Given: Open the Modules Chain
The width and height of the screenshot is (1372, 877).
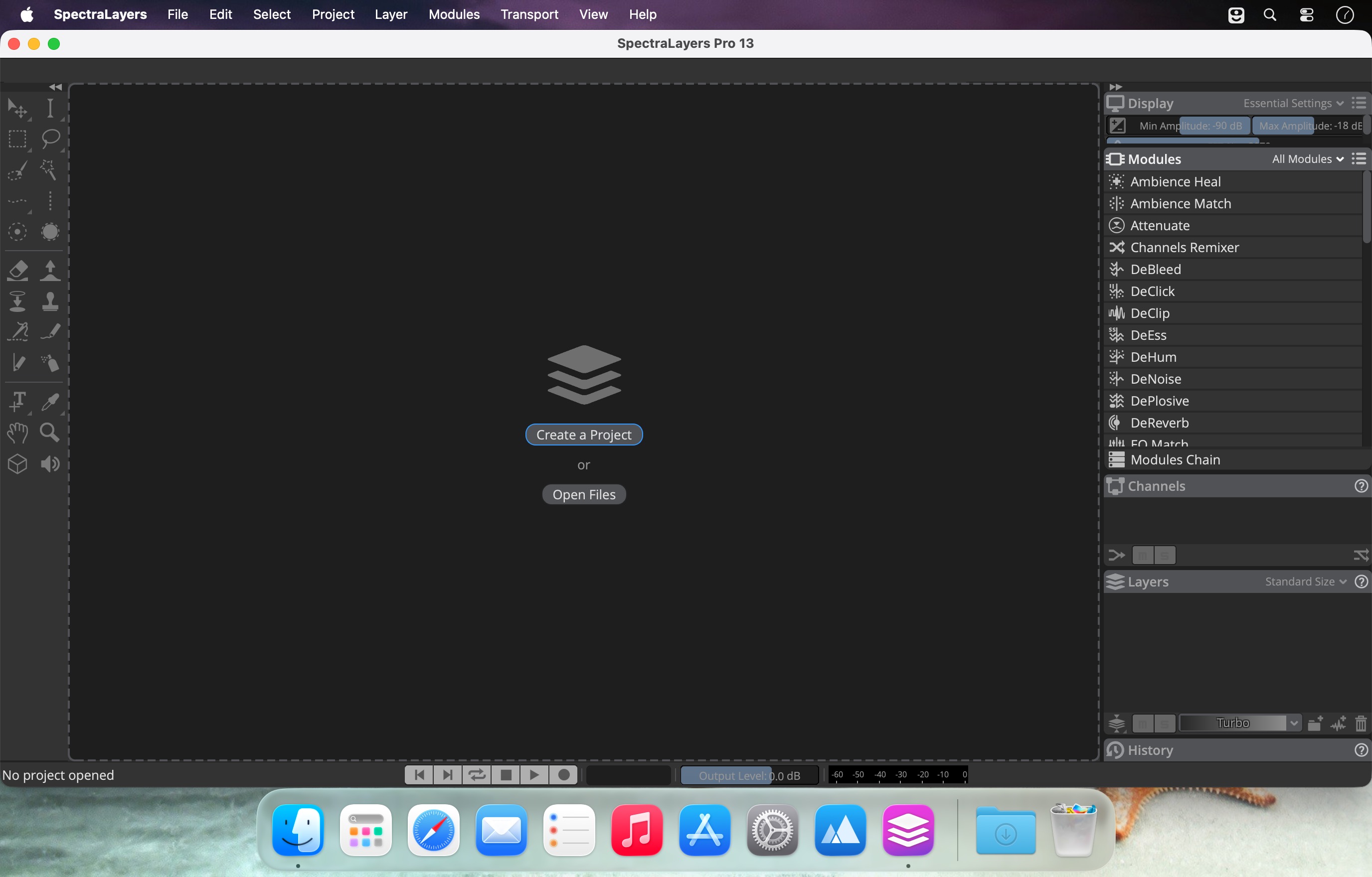Looking at the screenshot, I should [1236, 459].
